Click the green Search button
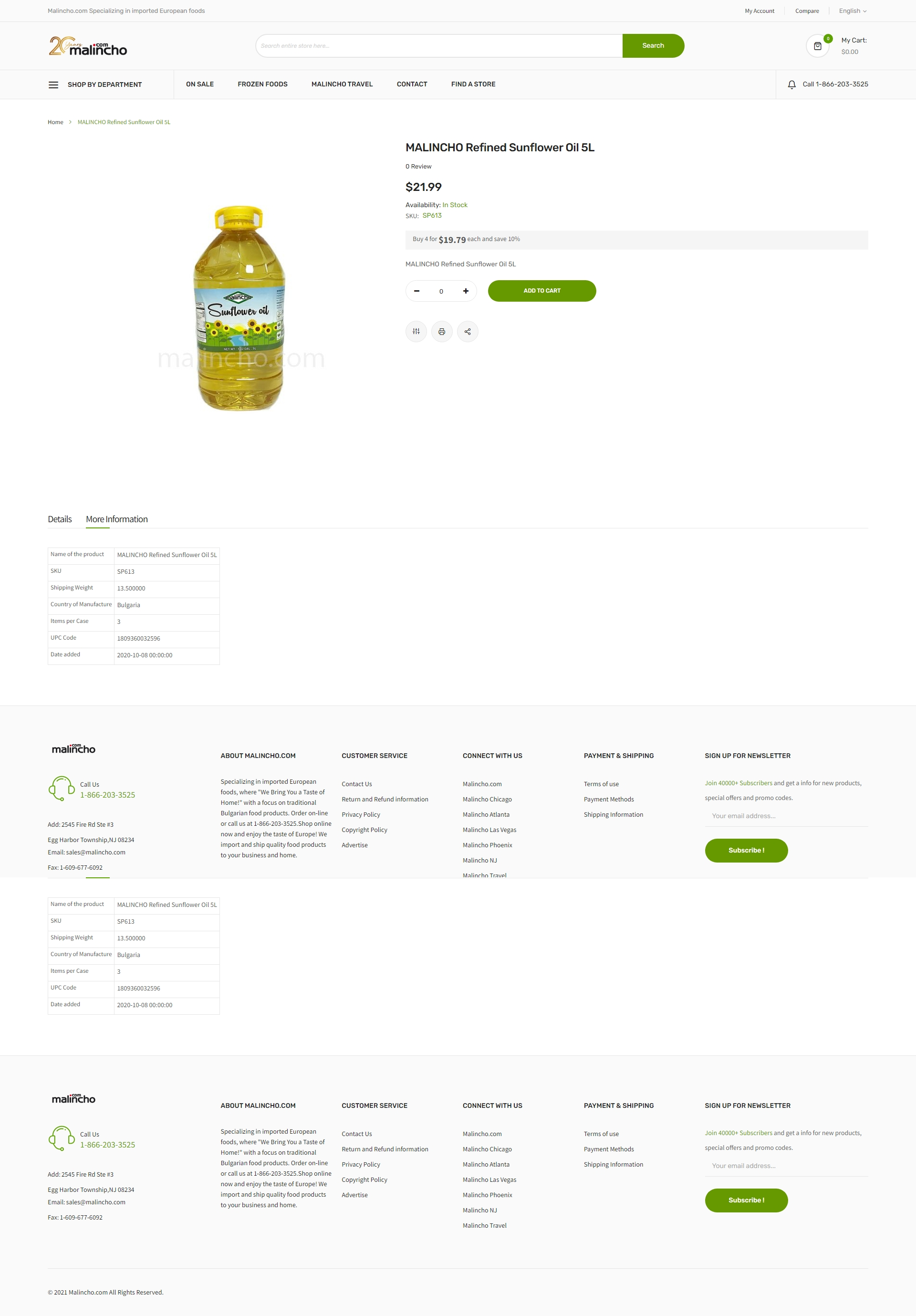916x1316 pixels. click(653, 46)
